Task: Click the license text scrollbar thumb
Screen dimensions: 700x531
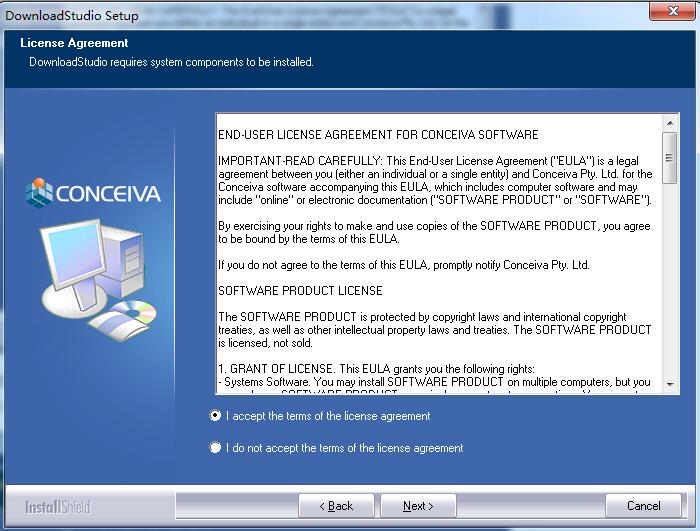Action: (x=670, y=157)
